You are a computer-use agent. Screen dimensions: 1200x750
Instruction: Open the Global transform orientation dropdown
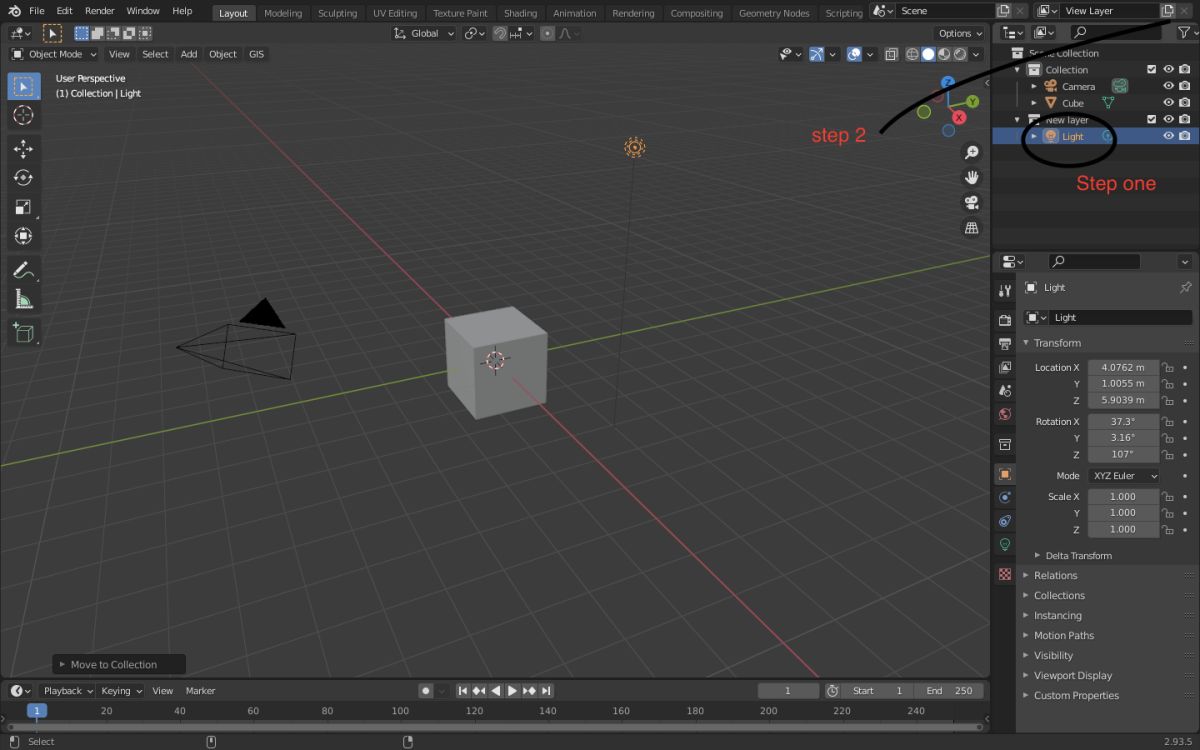coord(425,33)
